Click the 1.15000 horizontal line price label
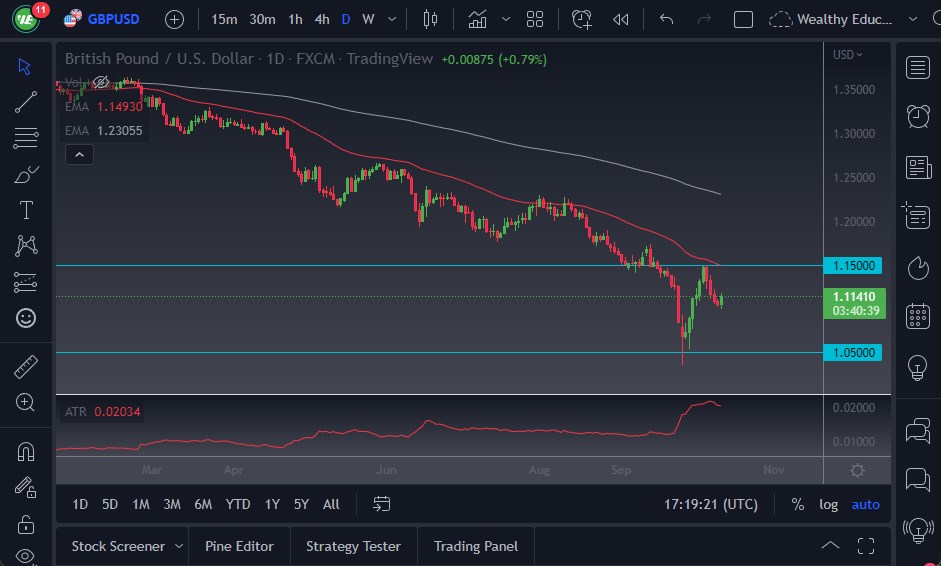The image size is (941, 566). coord(853,266)
